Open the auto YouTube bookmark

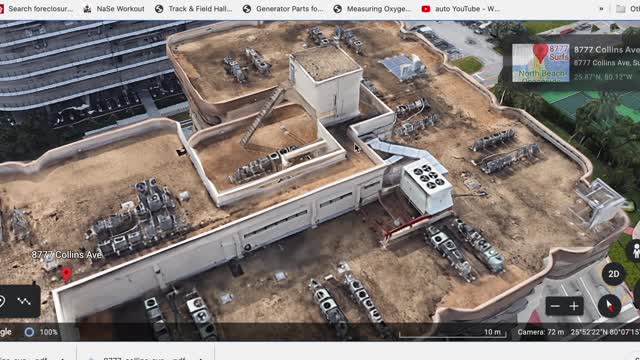(461, 9)
